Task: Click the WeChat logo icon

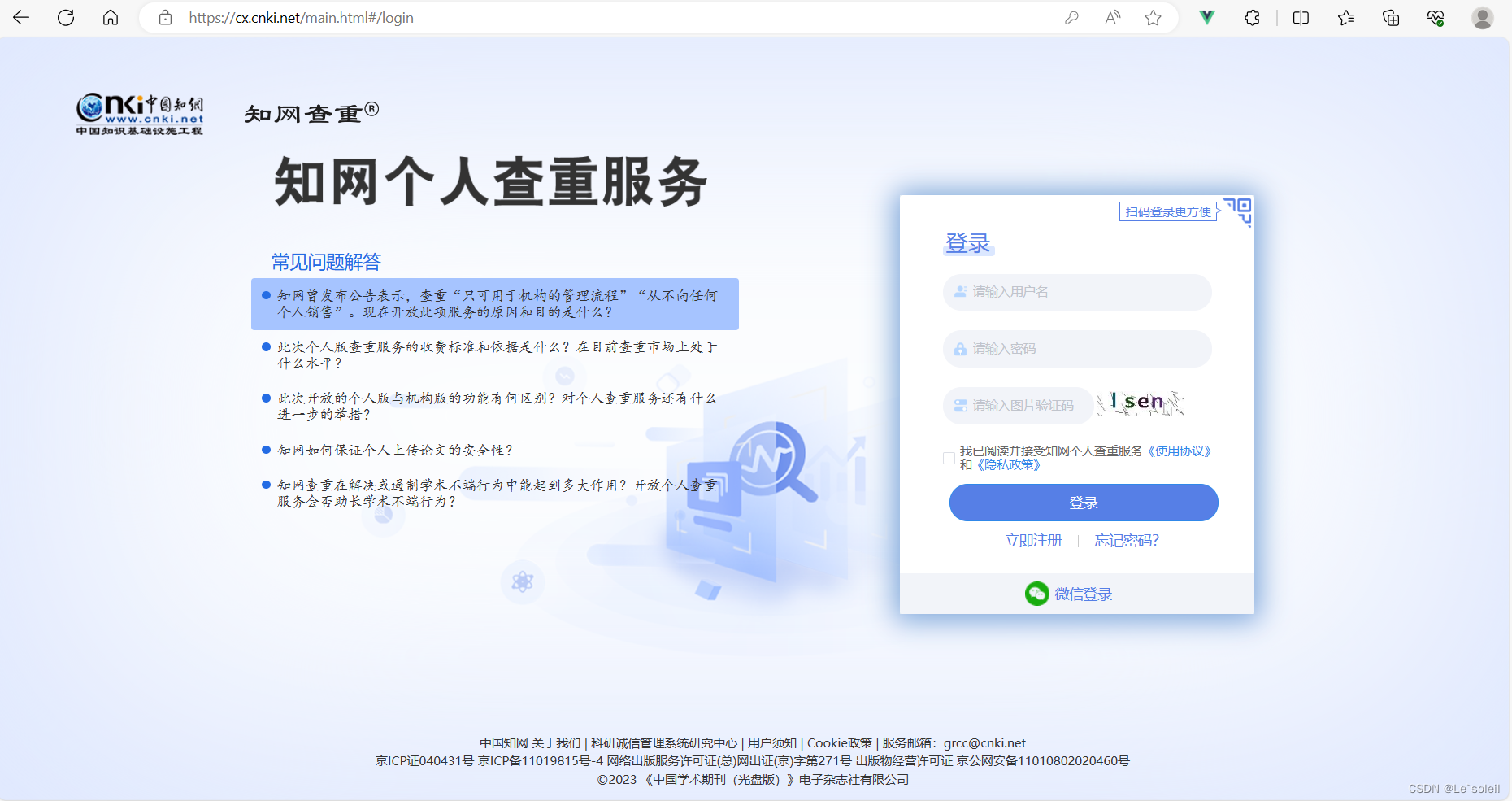Action: 1036,594
